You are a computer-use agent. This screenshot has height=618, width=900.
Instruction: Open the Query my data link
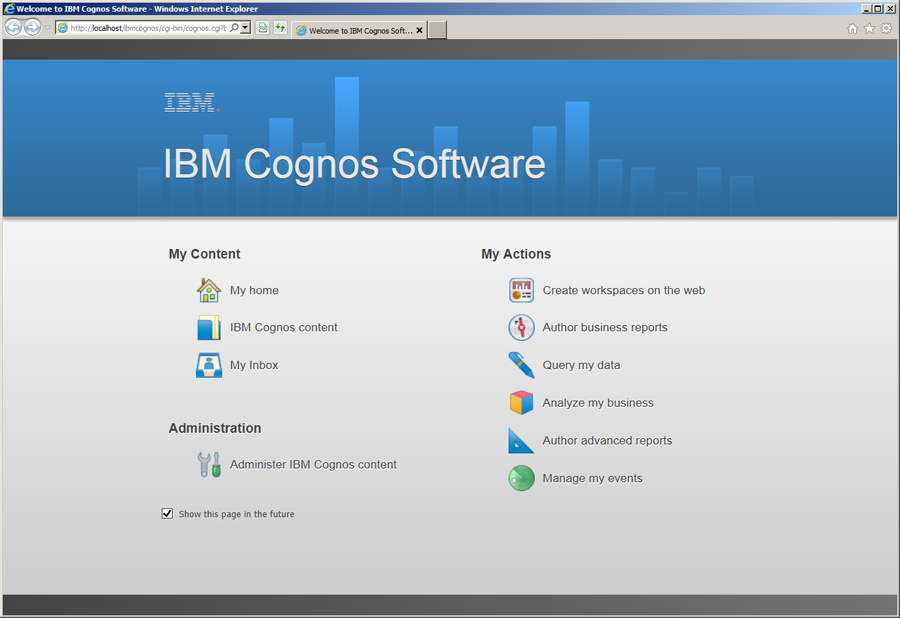pyautogui.click(x=581, y=366)
